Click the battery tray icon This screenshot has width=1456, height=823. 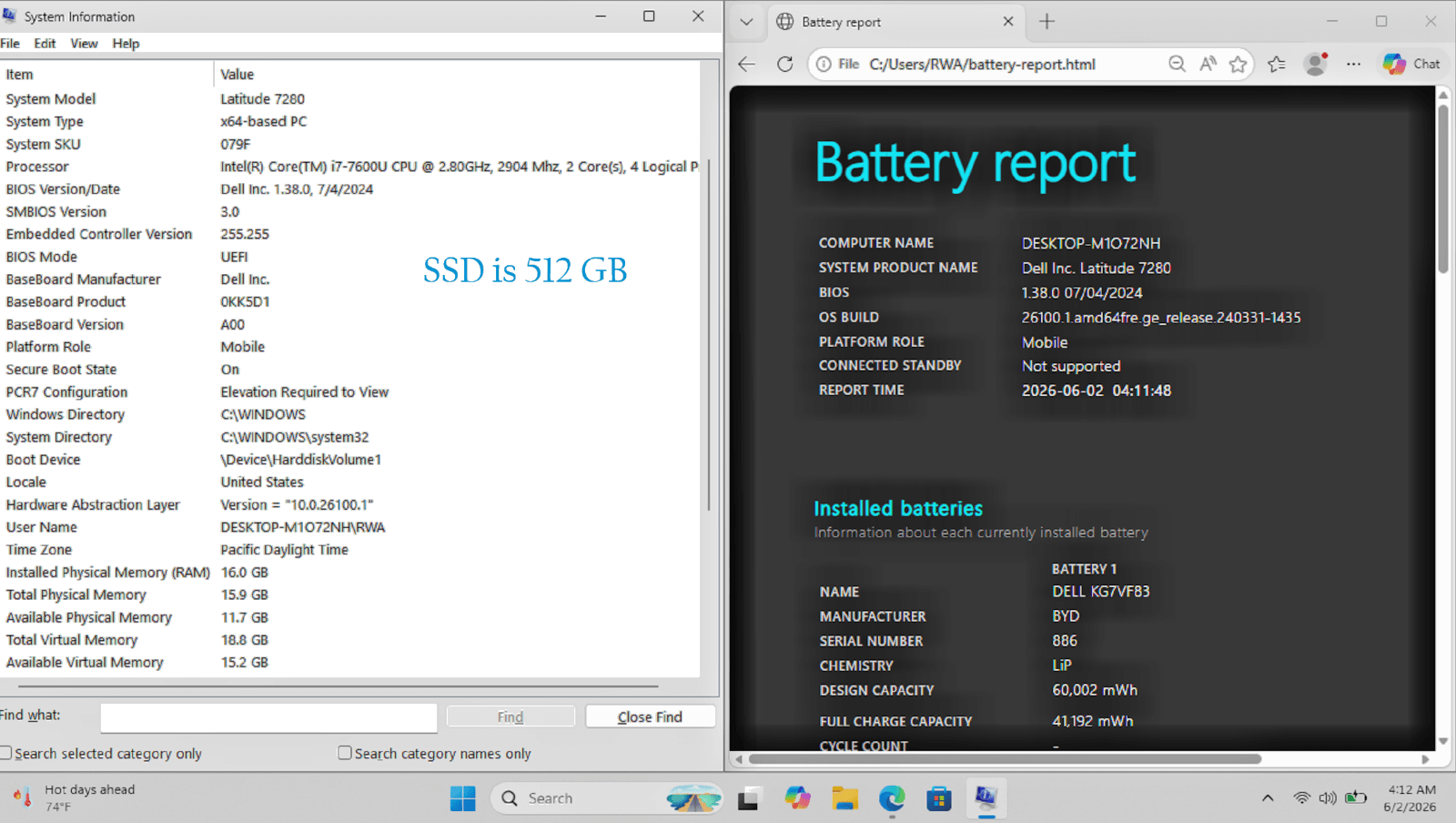pyautogui.click(x=1356, y=798)
